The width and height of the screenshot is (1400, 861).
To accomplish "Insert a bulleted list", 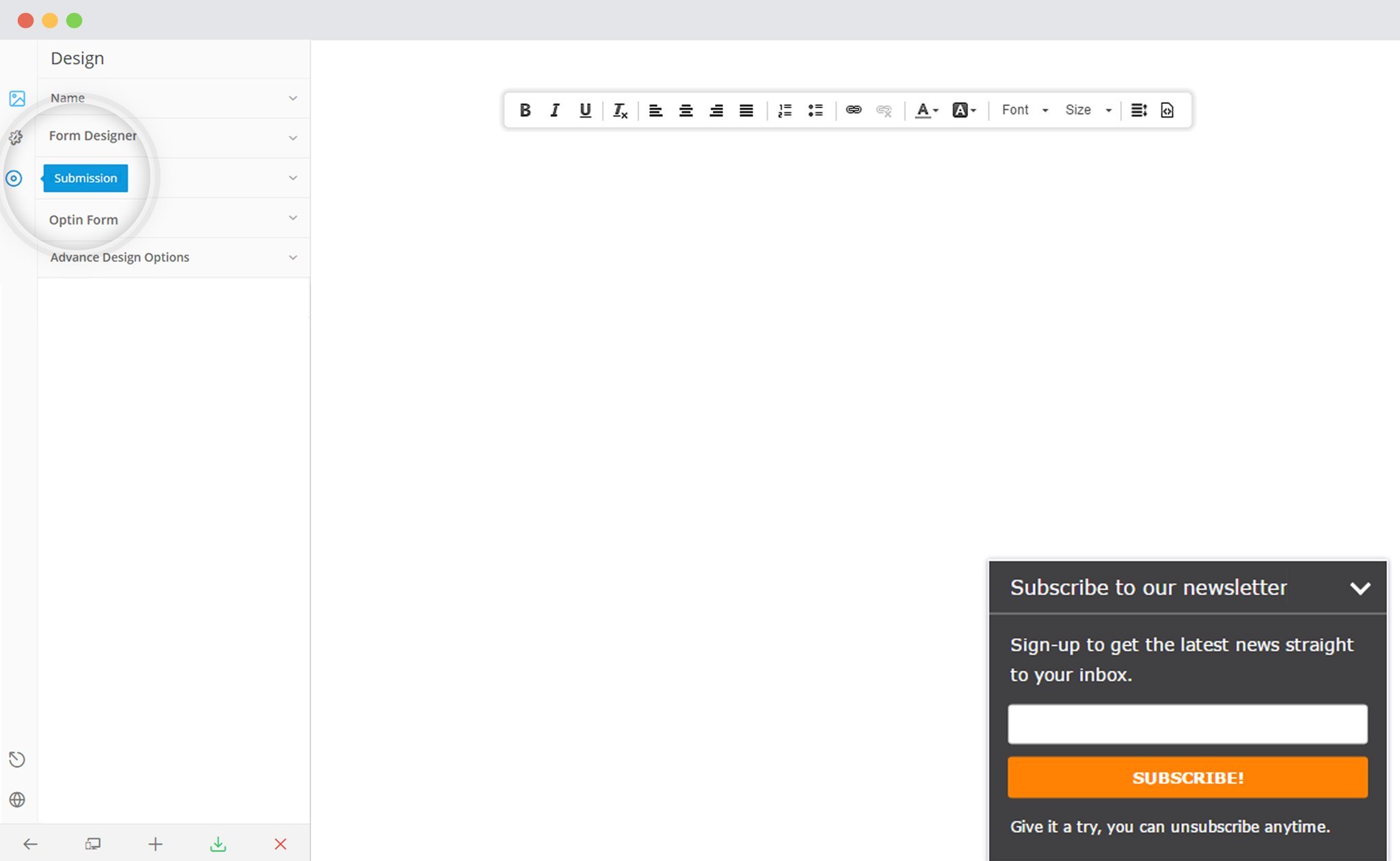I will [x=815, y=110].
